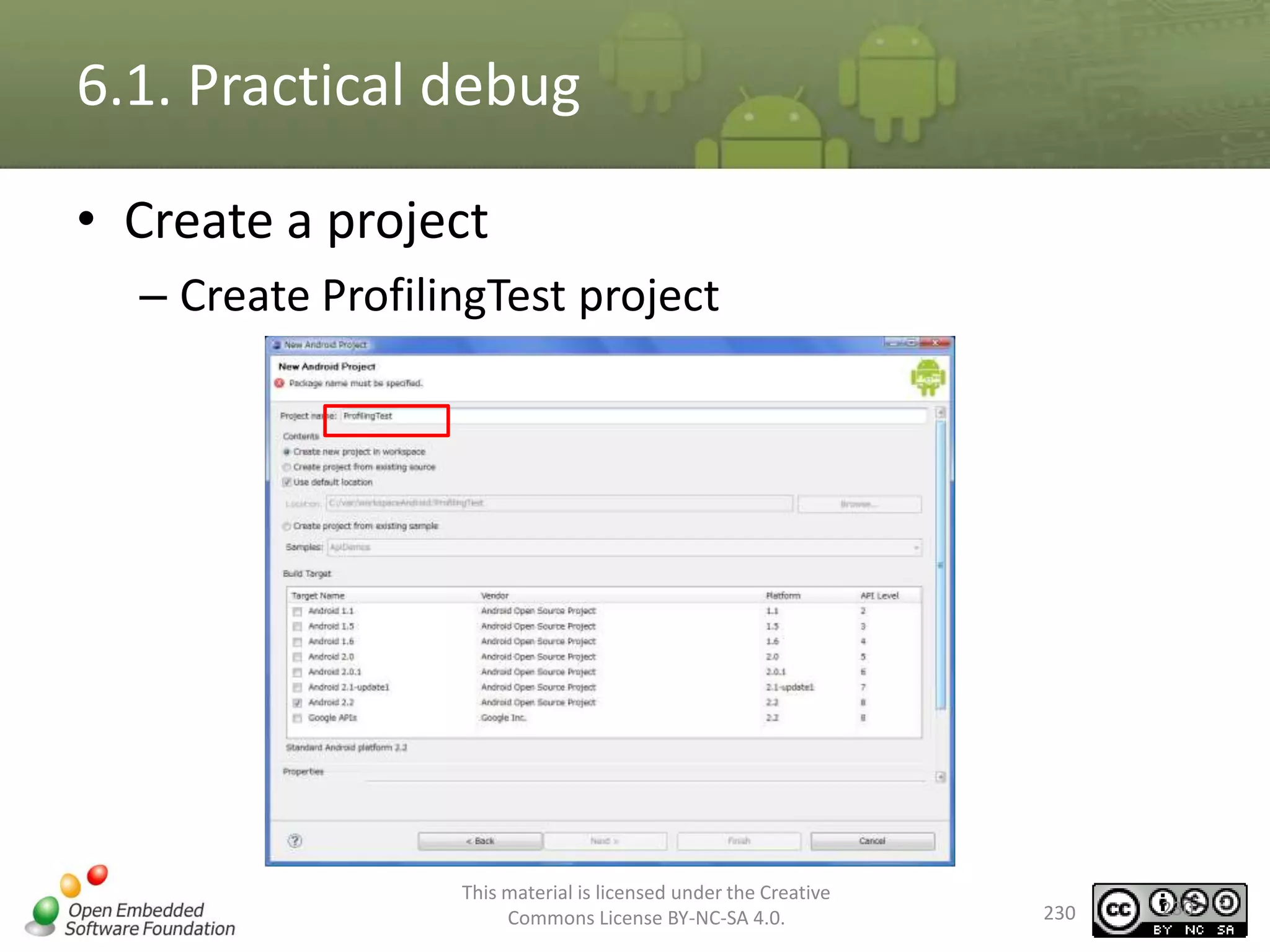1270x952 pixels.
Task: Click the help question mark icon
Action: pos(295,840)
